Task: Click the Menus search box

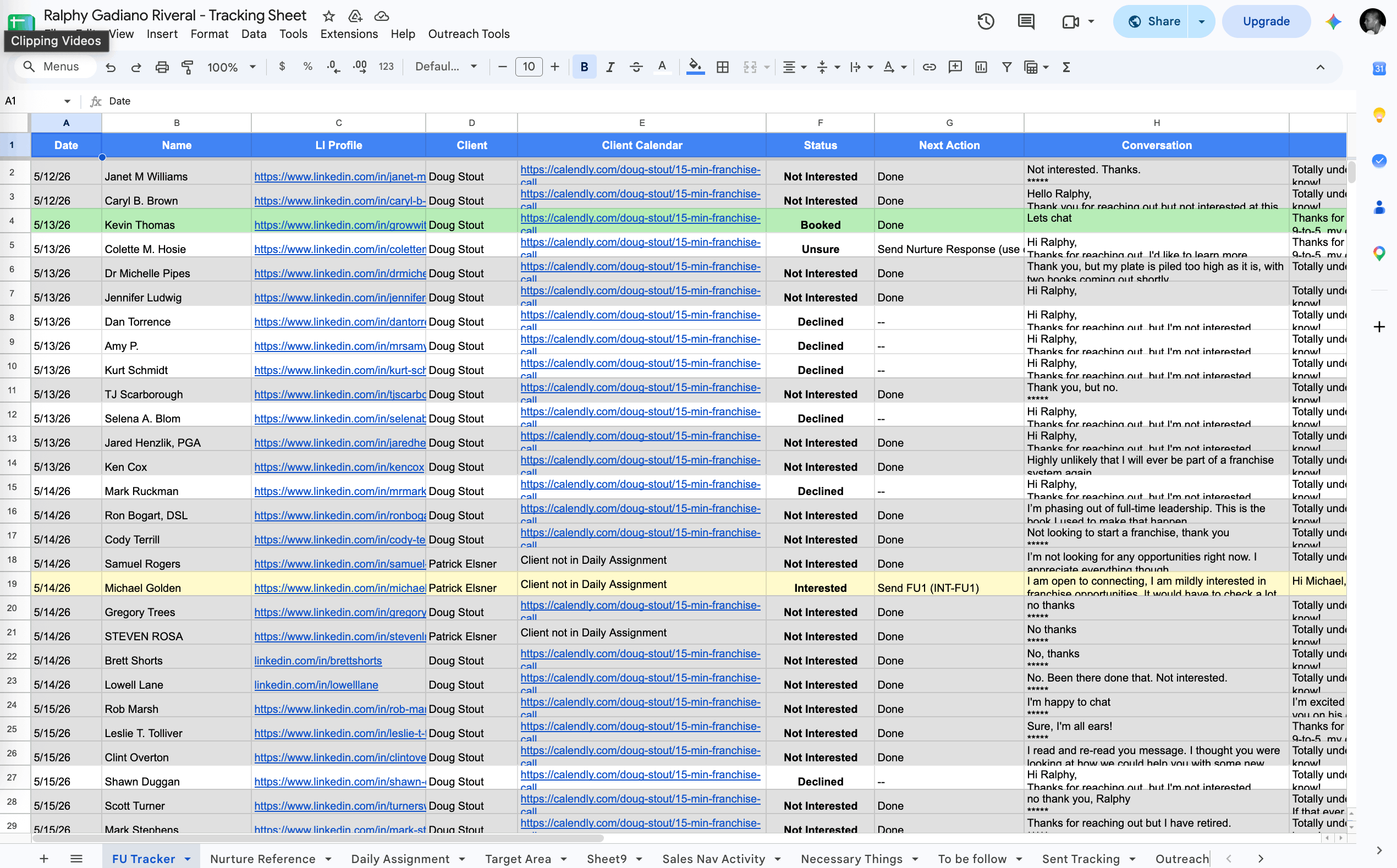Action: point(55,67)
